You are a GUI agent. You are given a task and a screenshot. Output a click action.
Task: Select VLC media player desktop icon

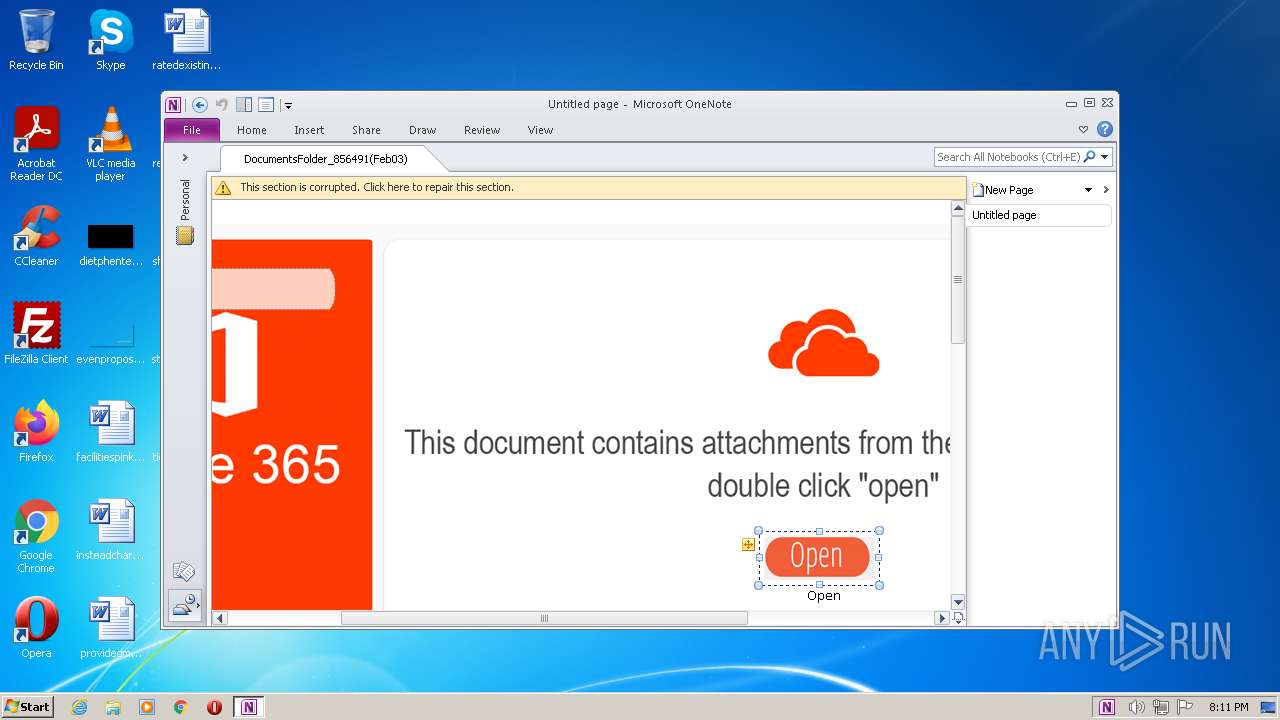[x=110, y=144]
